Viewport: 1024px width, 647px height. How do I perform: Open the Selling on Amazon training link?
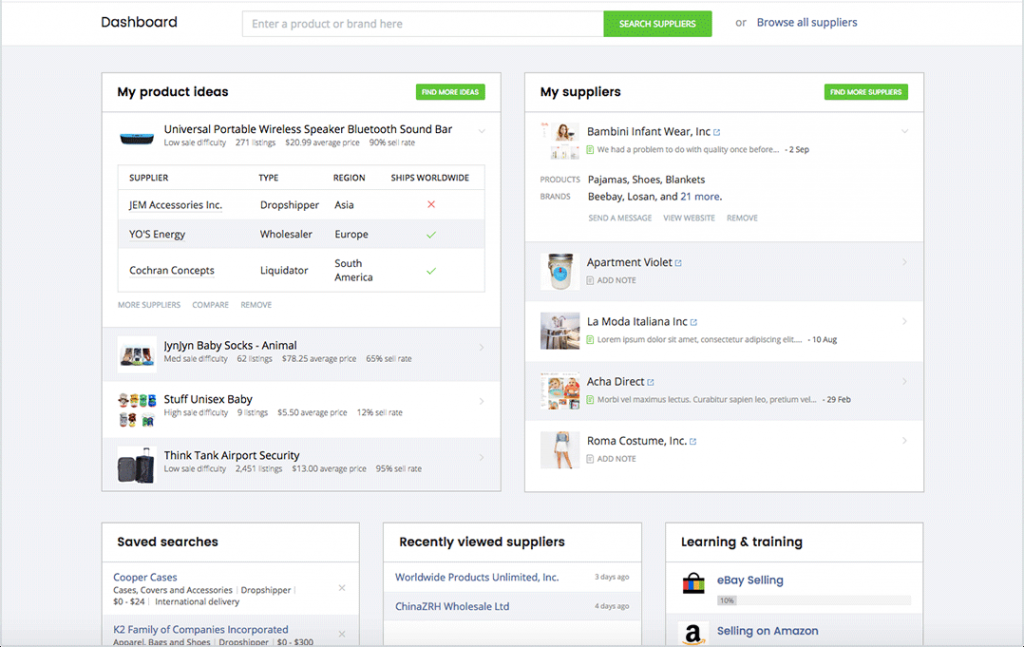click(767, 631)
